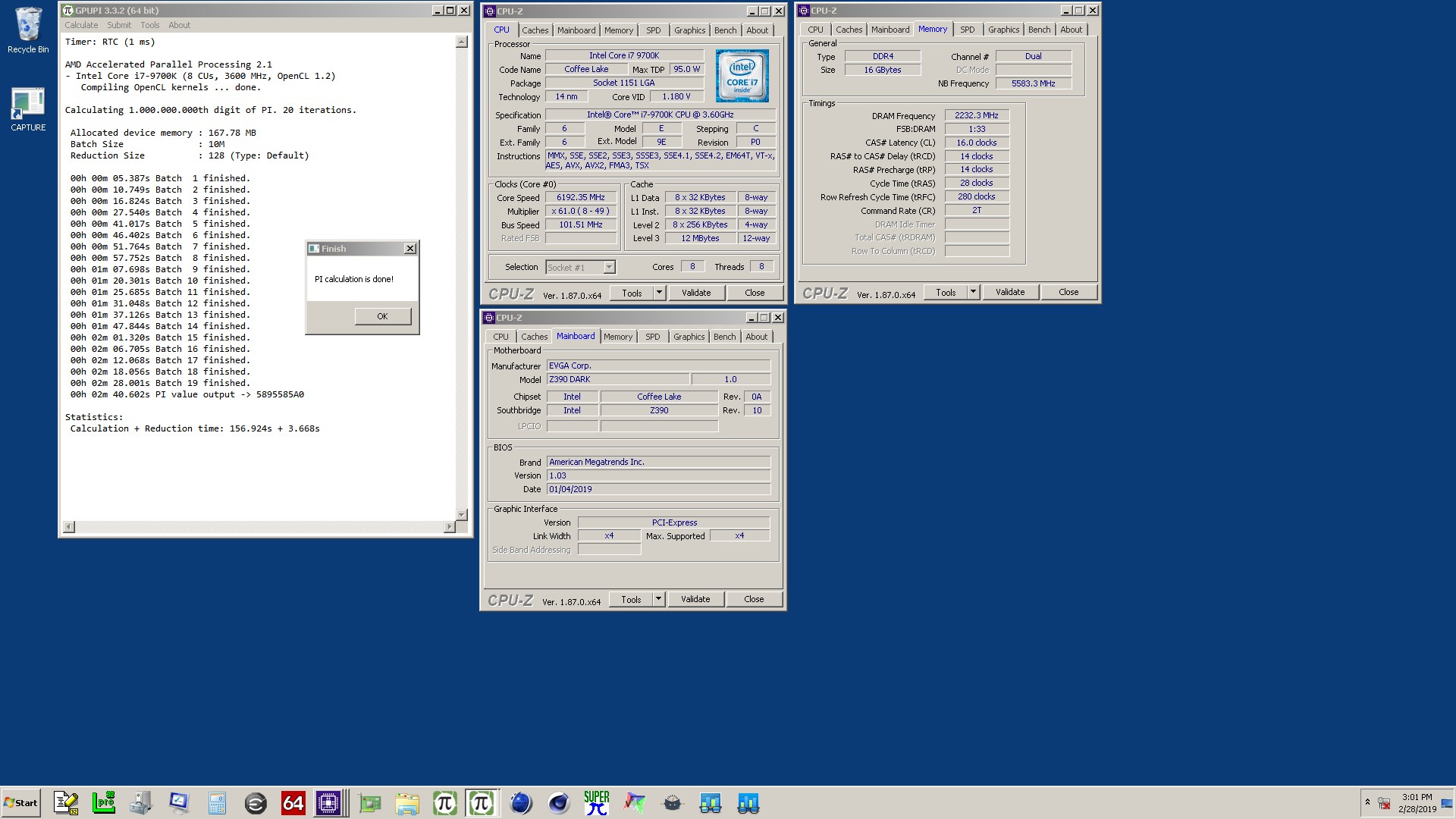Image resolution: width=1456 pixels, height=819 pixels.
Task: Click GPUPI horizontal scrollbar left arrow
Action: [x=69, y=526]
